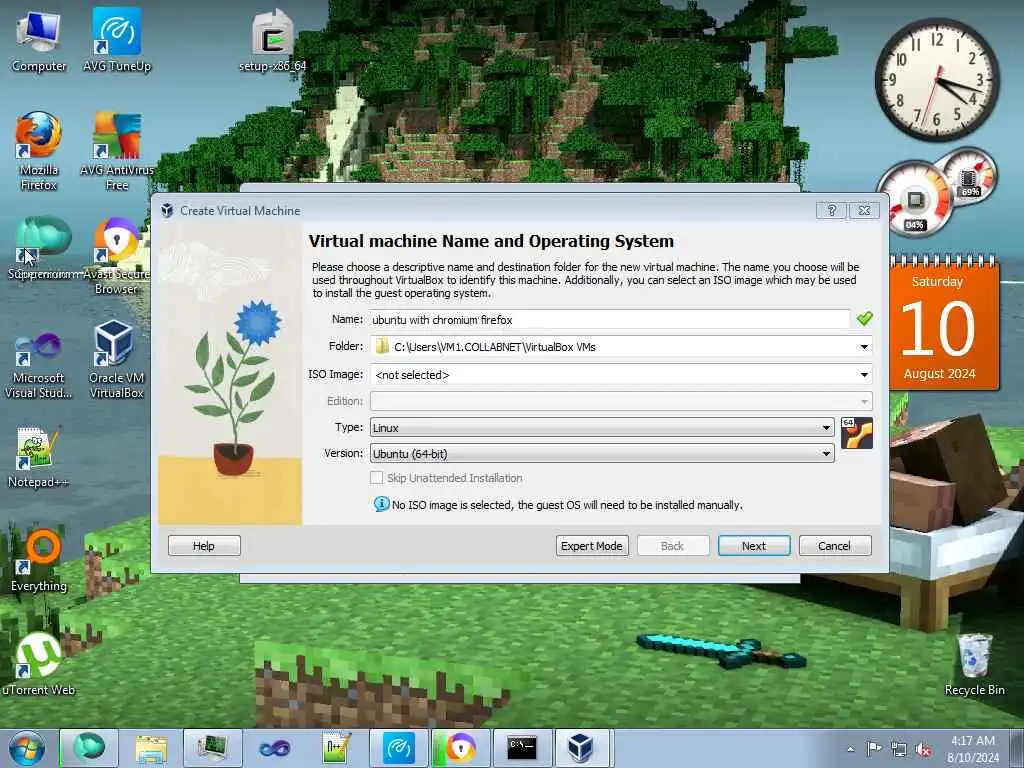Screen dimensions: 1024x768
Task: Open the Notepad++ taskbar icon
Action: (x=337, y=748)
